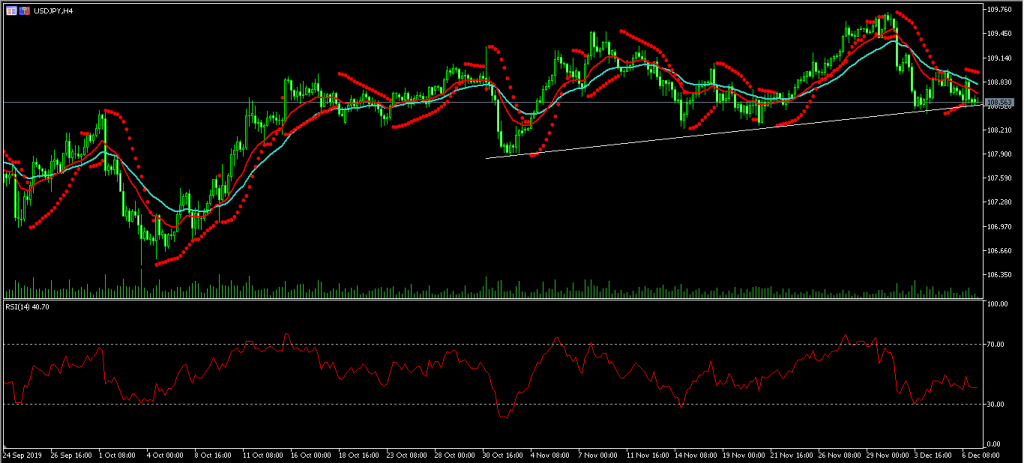1024x463 pixels.
Task: Click the RSI 100.00 scale label
Action: (x=998, y=304)
